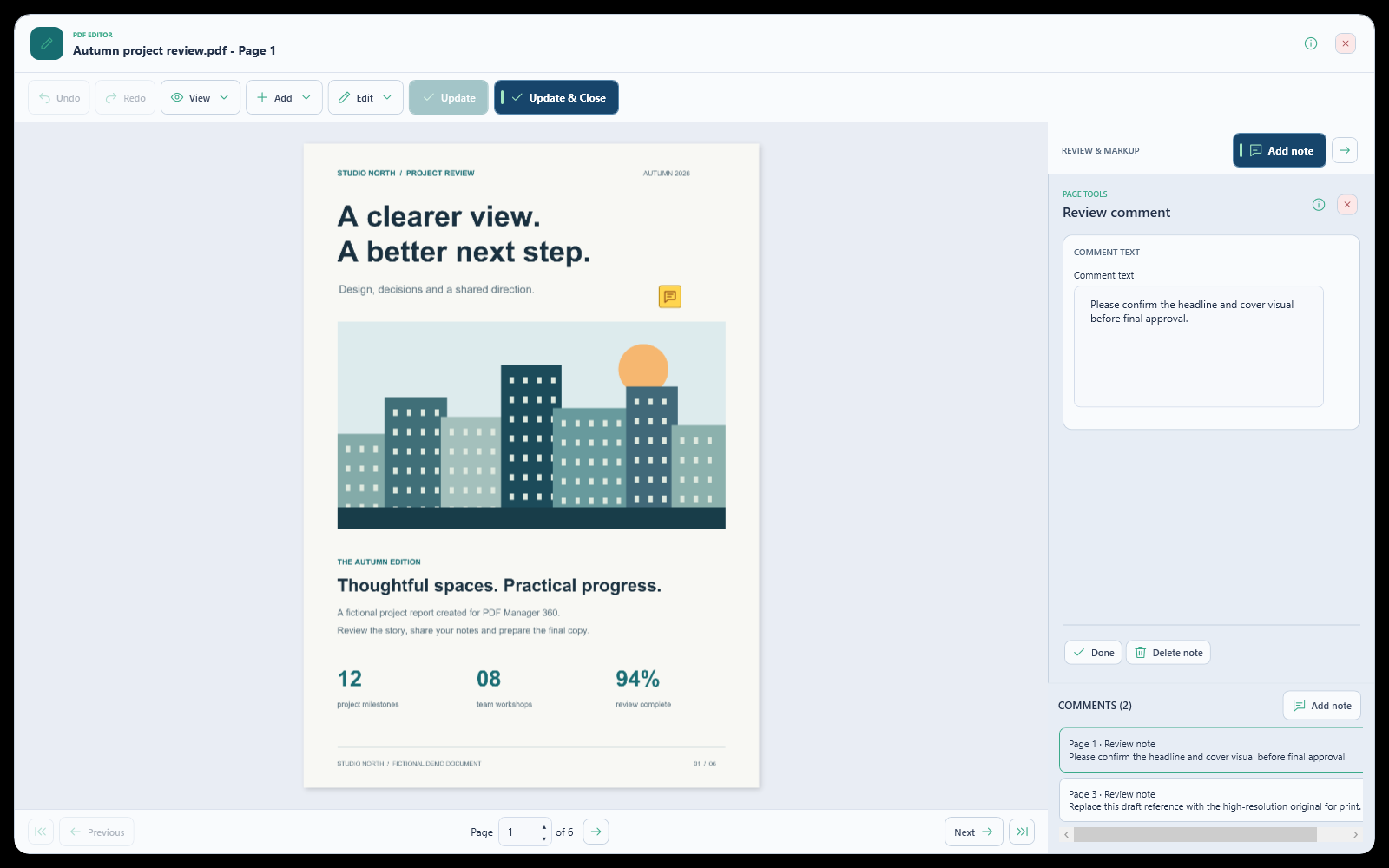This screenshot has height=868, width=1389.
Task: Click the scrollbar right arrow
Action: point(1355,834)
